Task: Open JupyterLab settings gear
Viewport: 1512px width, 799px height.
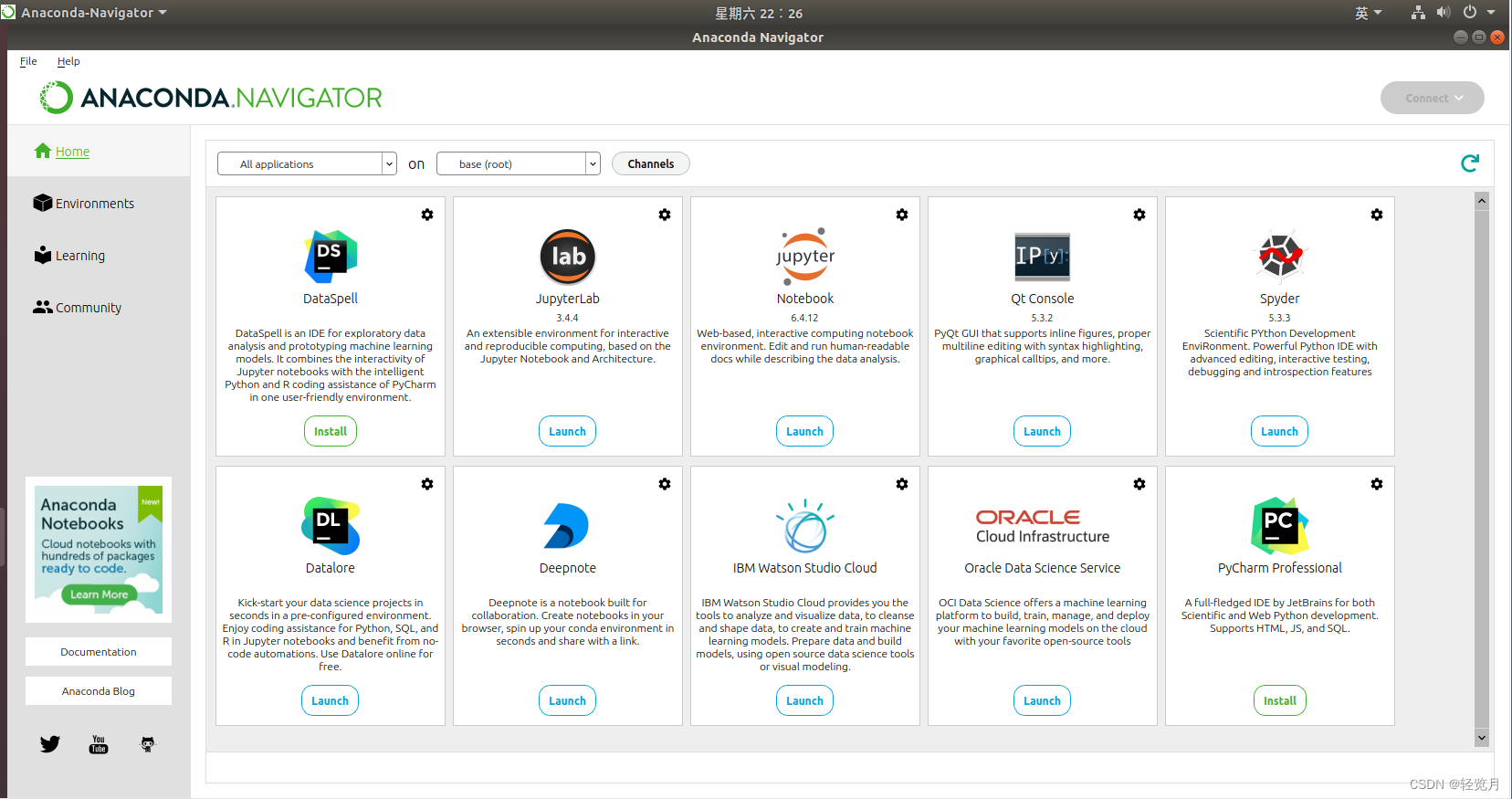Action: [x=665, y=215]
